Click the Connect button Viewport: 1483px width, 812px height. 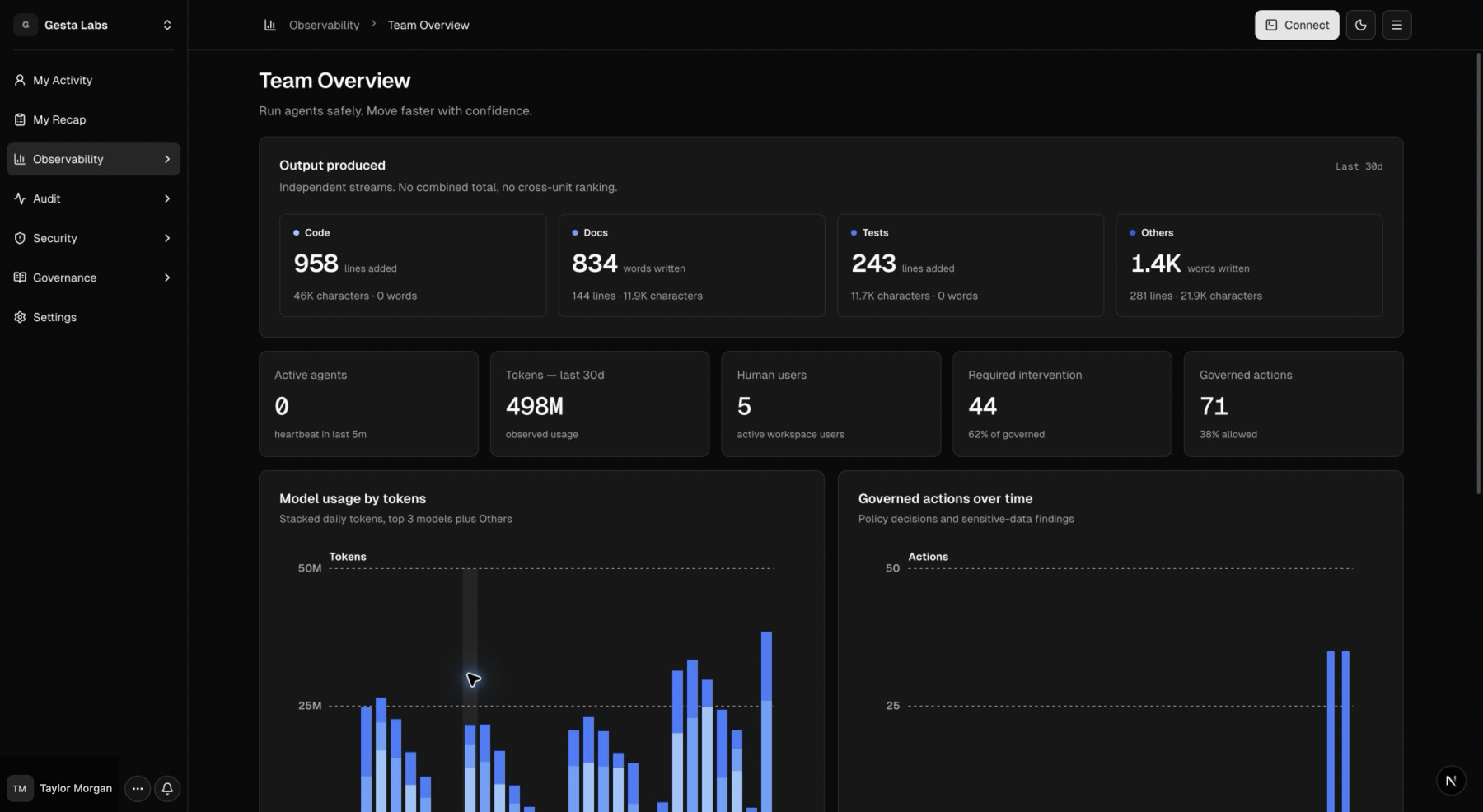[1297, 25]
